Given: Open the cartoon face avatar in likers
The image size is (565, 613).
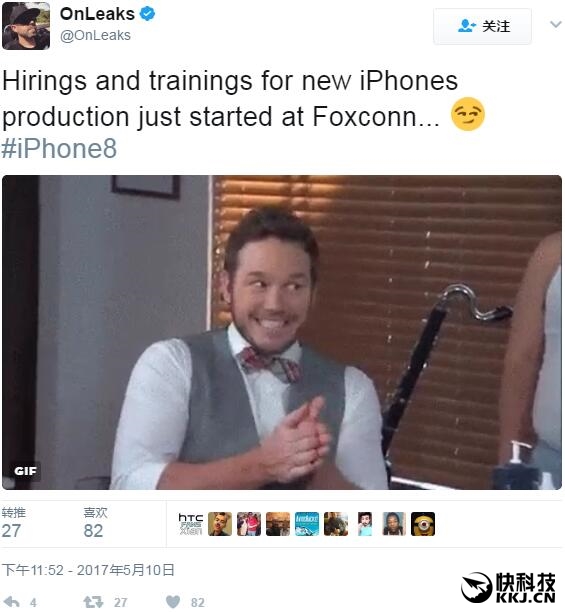Looking at the screenshot, I should click(x=365, y=524).
